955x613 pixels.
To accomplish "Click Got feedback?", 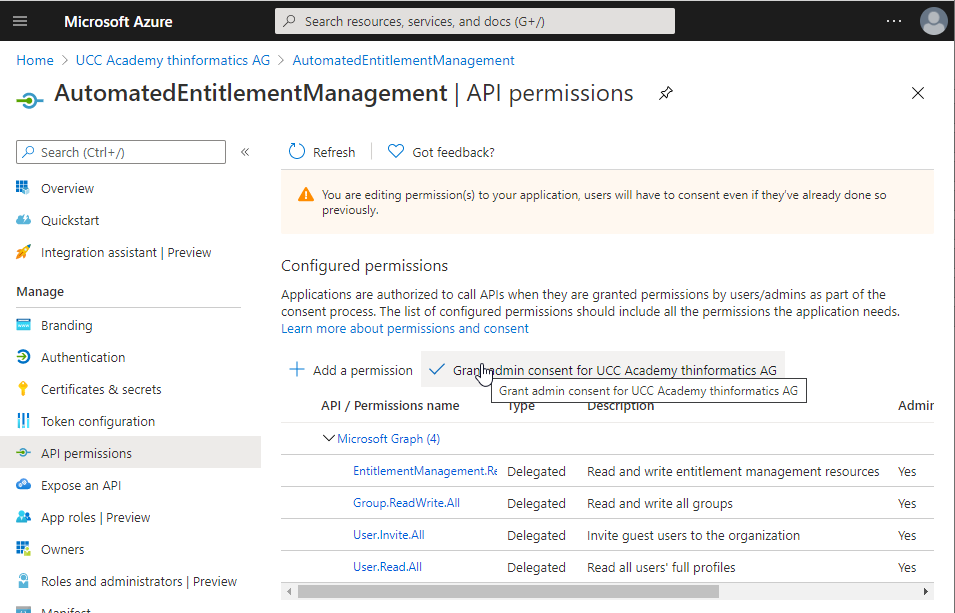I will click(453, 152).
